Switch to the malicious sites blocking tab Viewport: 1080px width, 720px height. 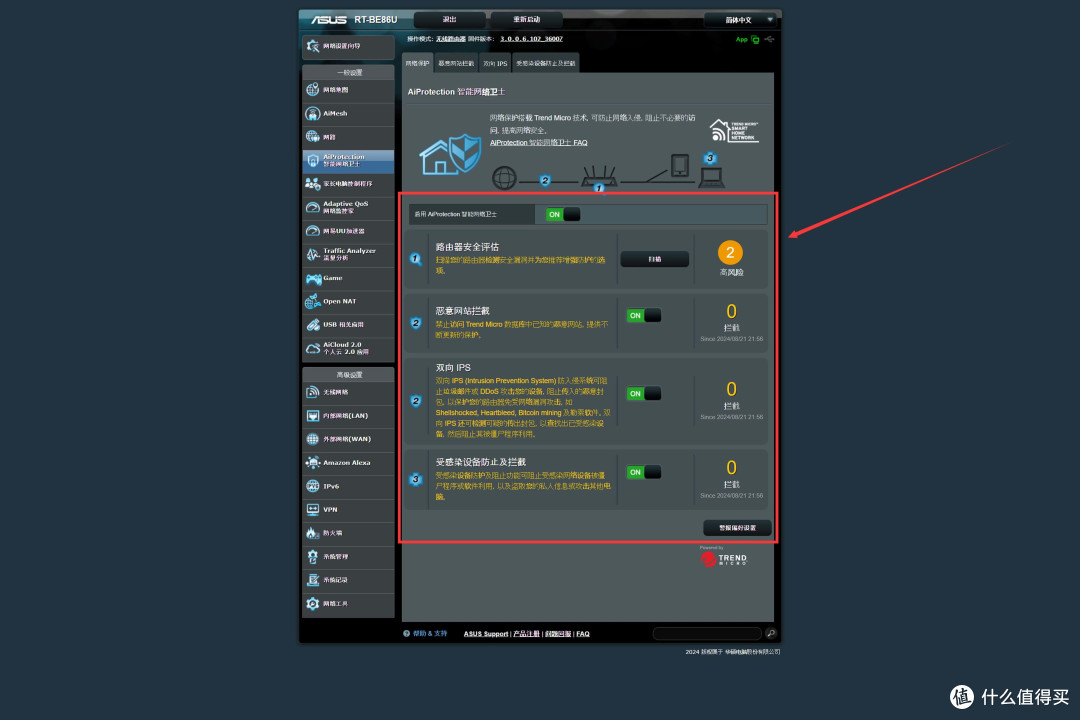point(456,63)
